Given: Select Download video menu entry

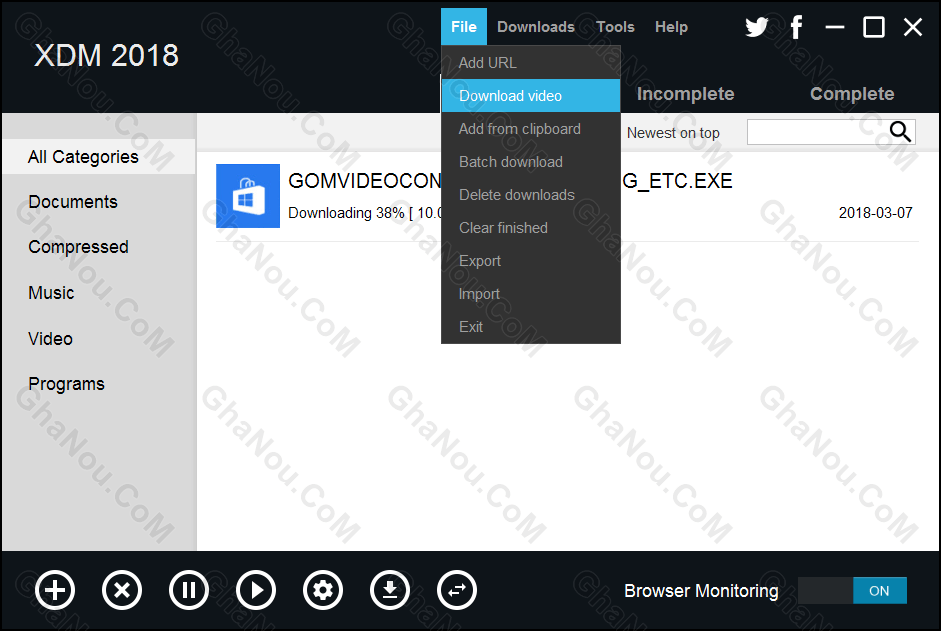Looking at the screenshot, I should click(531, 95).
